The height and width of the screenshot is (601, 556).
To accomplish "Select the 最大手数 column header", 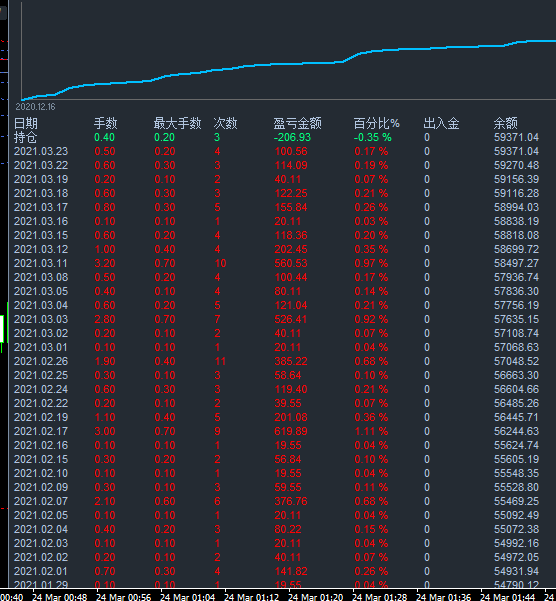I will coord(177,123).
